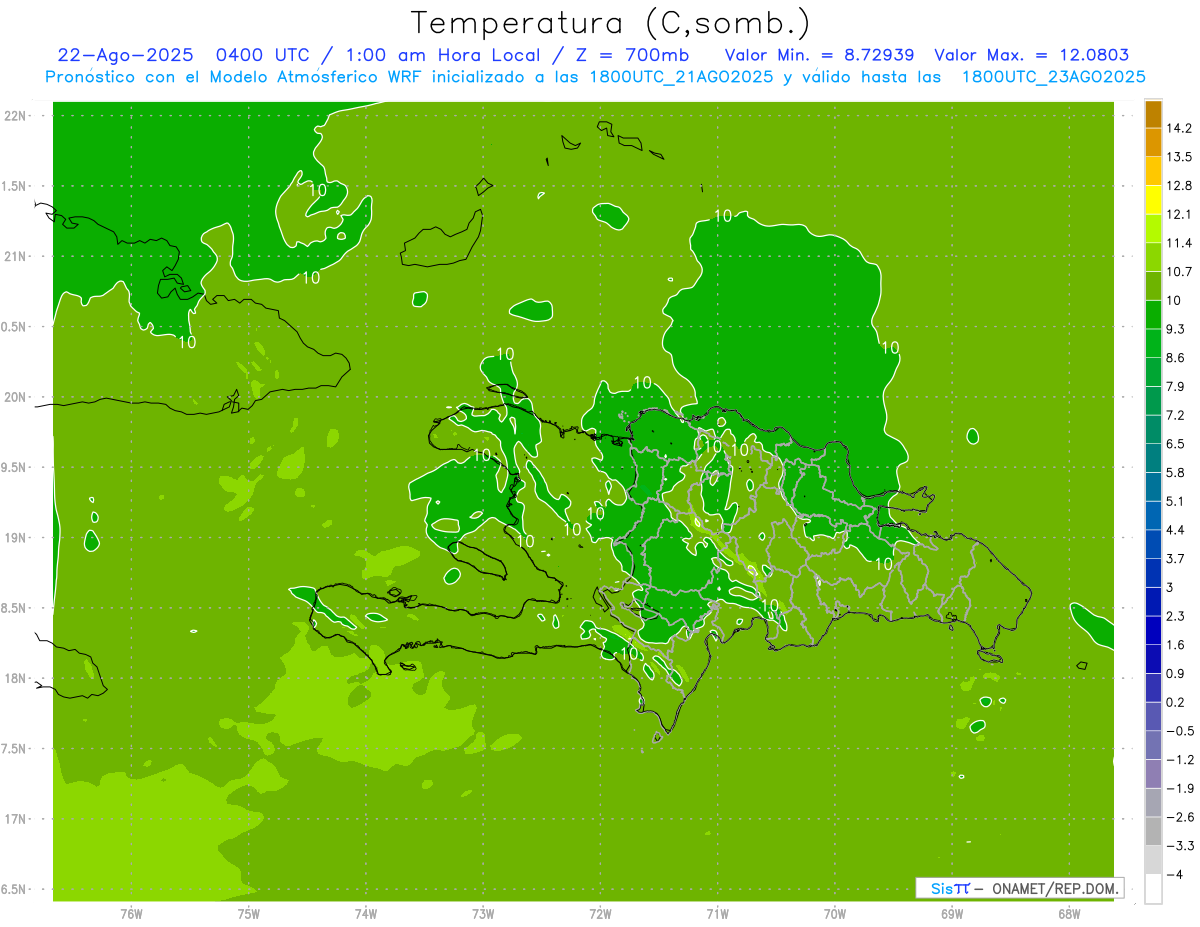Click the color scale label '12.1'
Image resolution: width=1200 pixels, height=927 pixels.
pos(1179,214)
